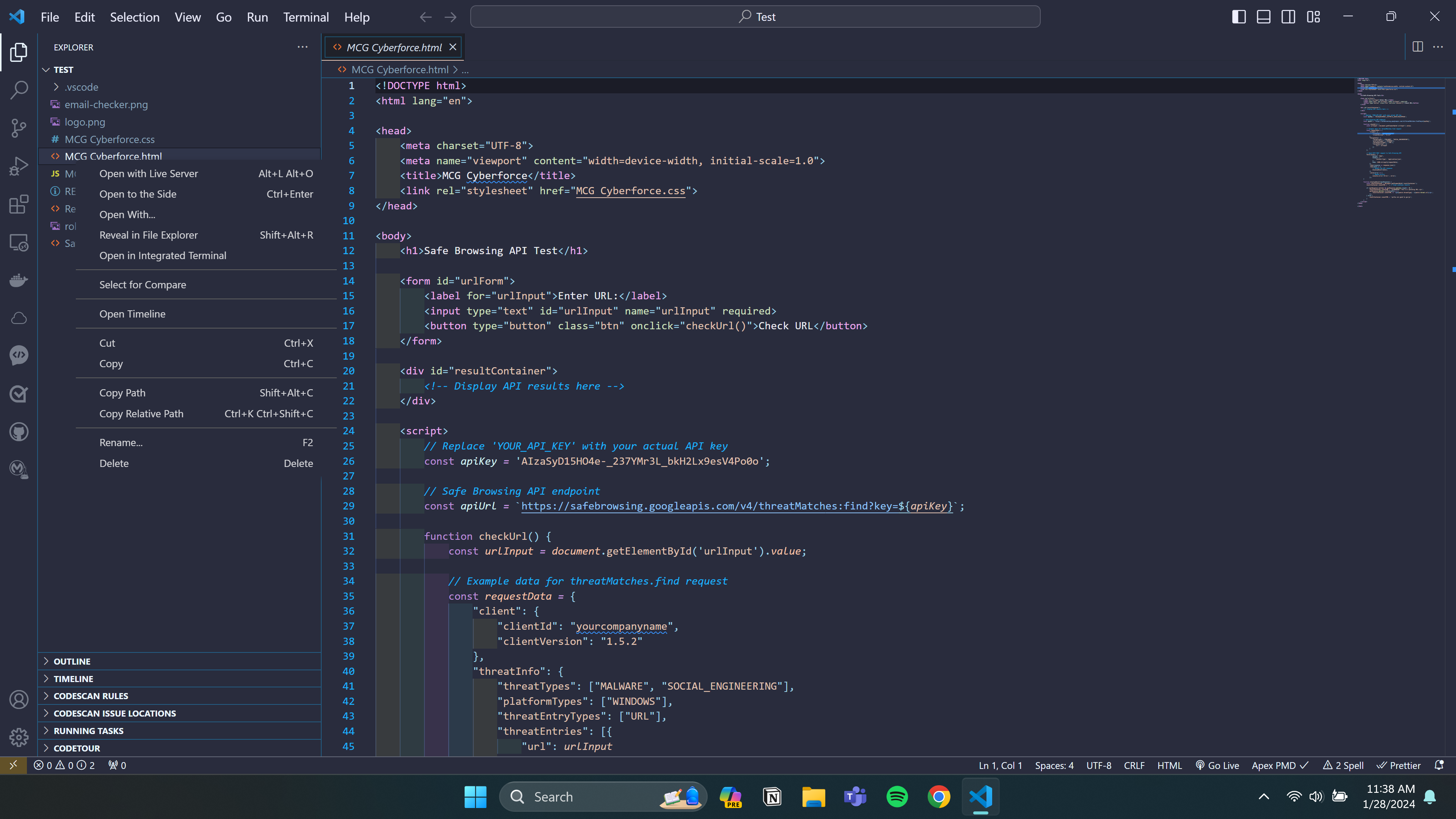Viewport: 1456px width, 819px height.
Task: Open the Manage gear icon
Action: point(19,737)
